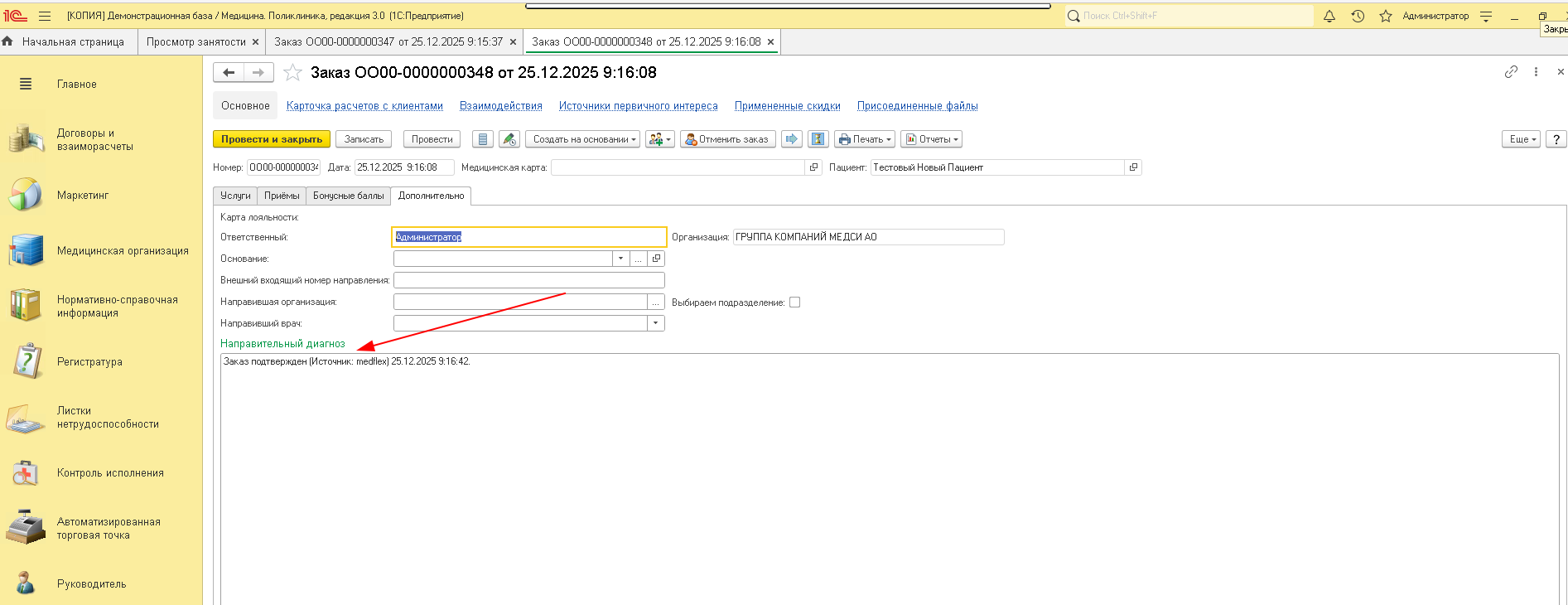Open the 'Карточка расчетов с клиентами' link

364,106
